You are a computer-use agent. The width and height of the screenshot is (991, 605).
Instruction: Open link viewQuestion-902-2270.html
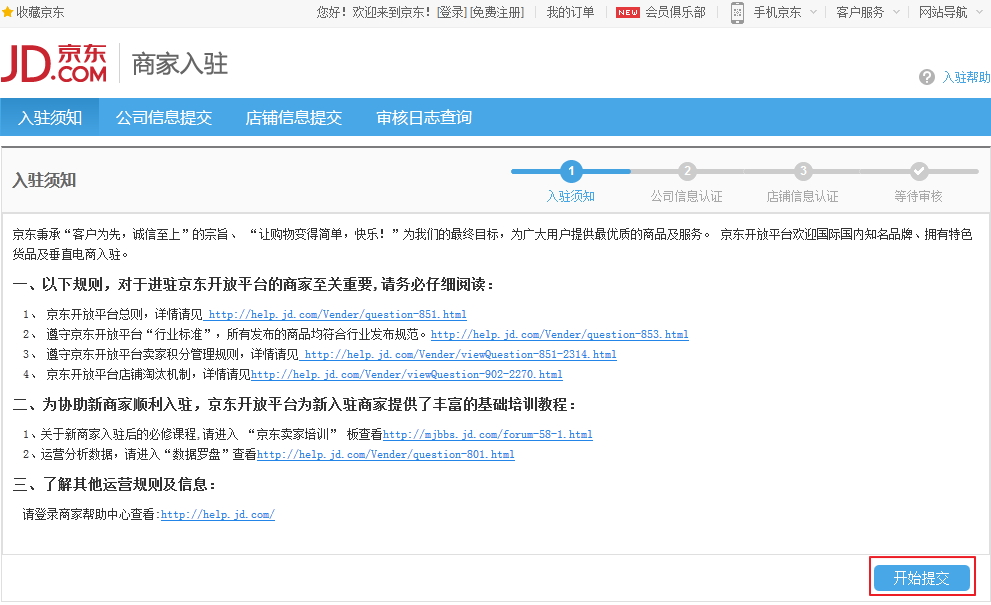406,375
